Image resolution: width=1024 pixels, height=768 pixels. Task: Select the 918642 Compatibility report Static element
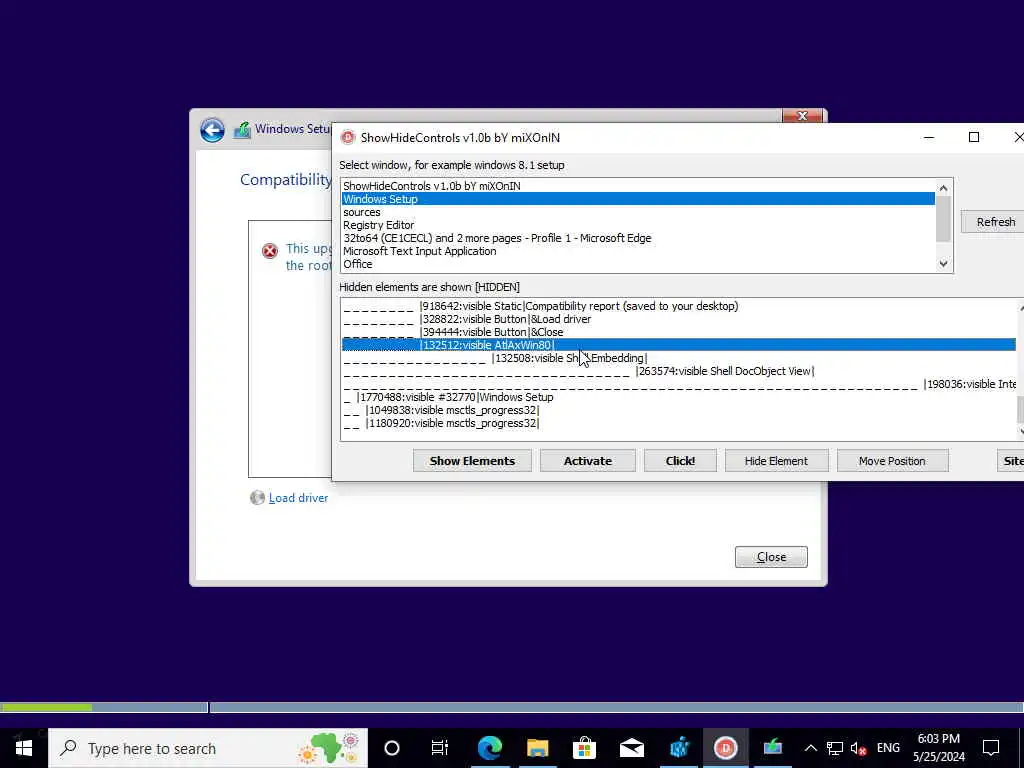point(679,306)
